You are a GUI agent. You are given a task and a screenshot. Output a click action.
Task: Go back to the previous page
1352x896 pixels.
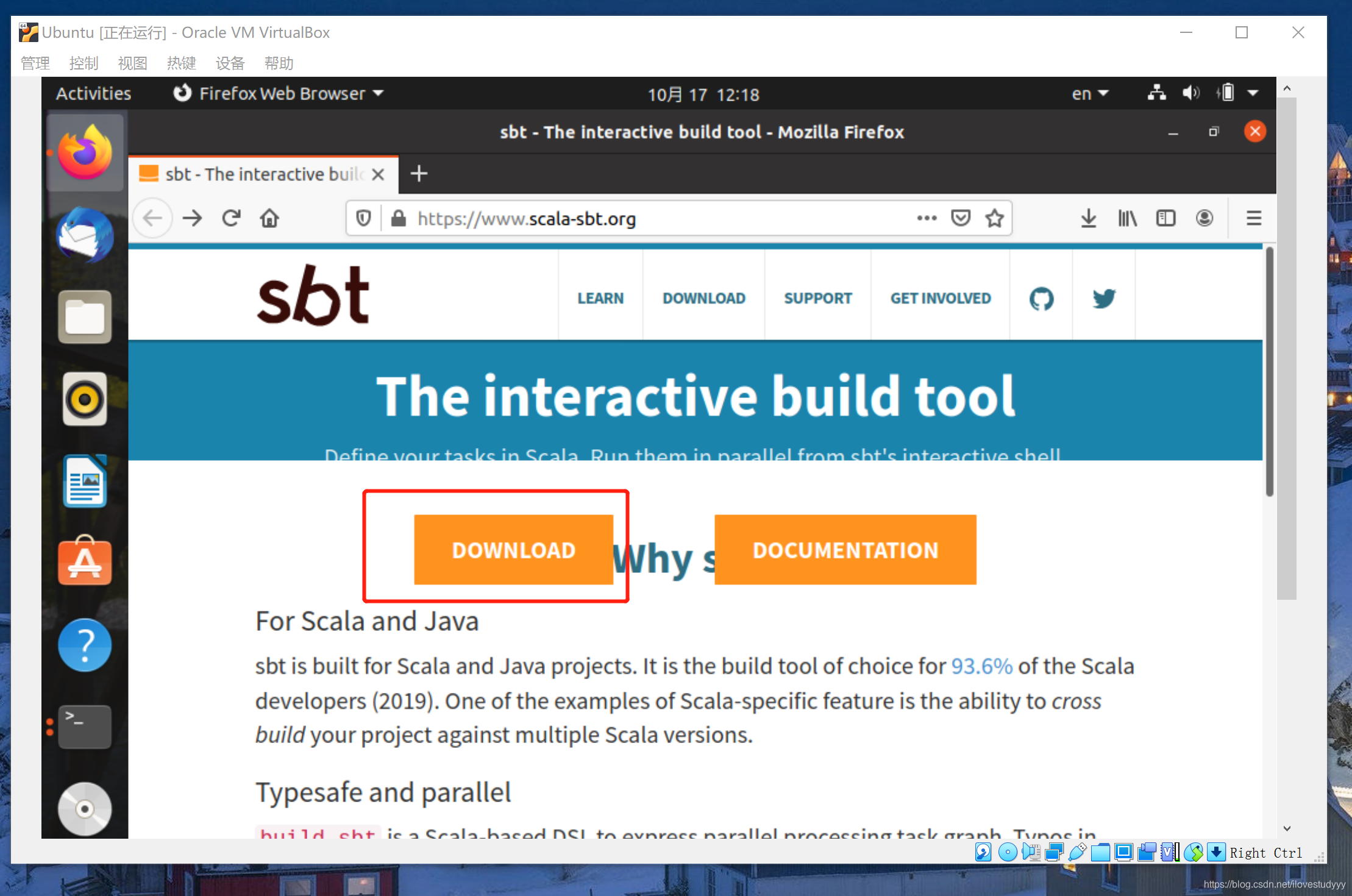pos(152,218)
